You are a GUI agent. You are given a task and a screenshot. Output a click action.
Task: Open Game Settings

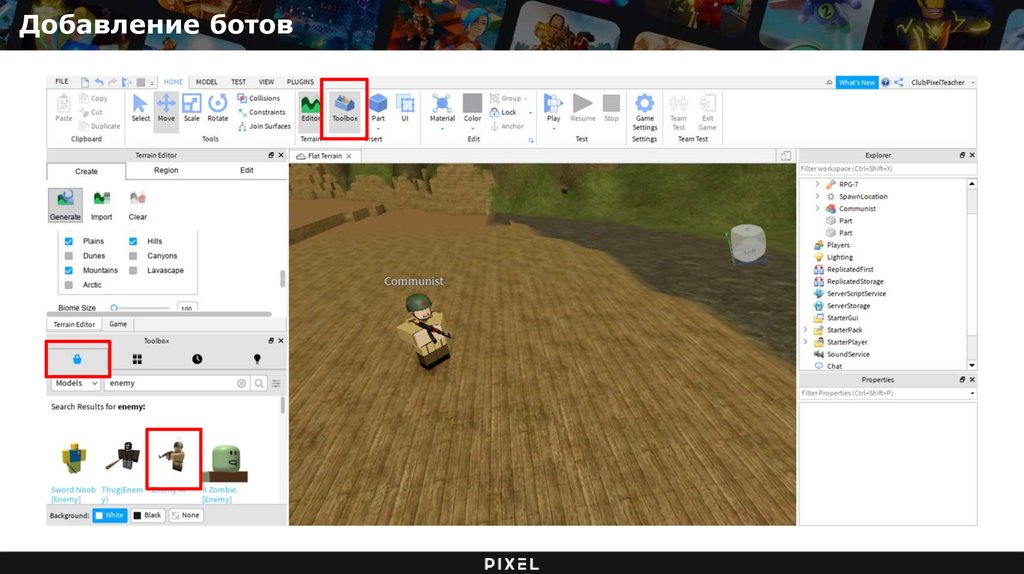pos(645,112)
